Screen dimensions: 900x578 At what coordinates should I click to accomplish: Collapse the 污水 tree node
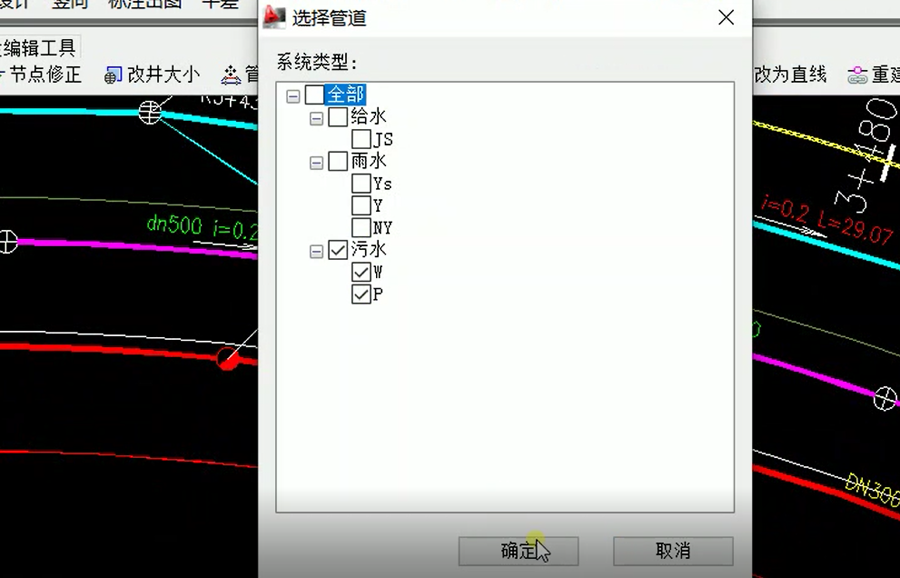coord(316,251)
